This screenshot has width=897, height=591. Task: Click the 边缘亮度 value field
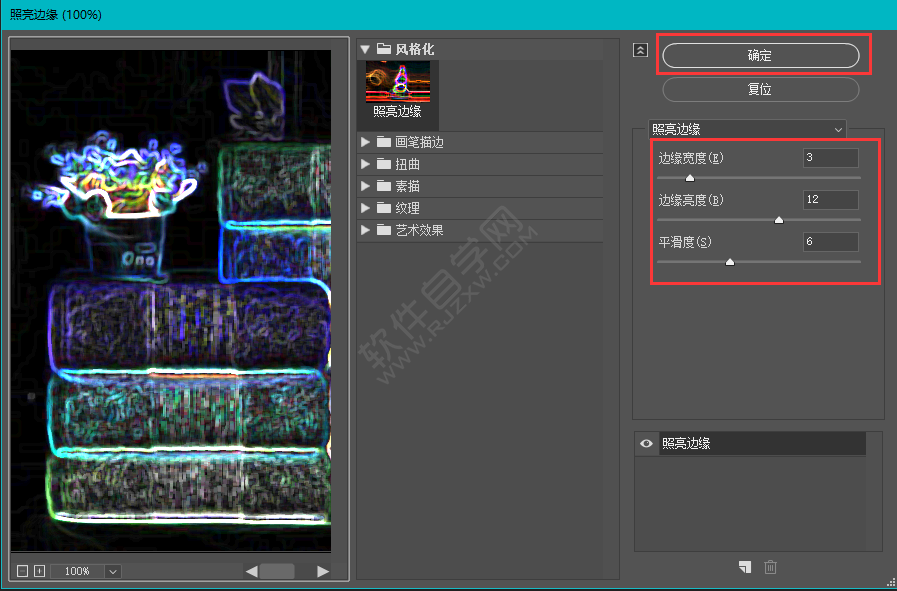point(831,200)
